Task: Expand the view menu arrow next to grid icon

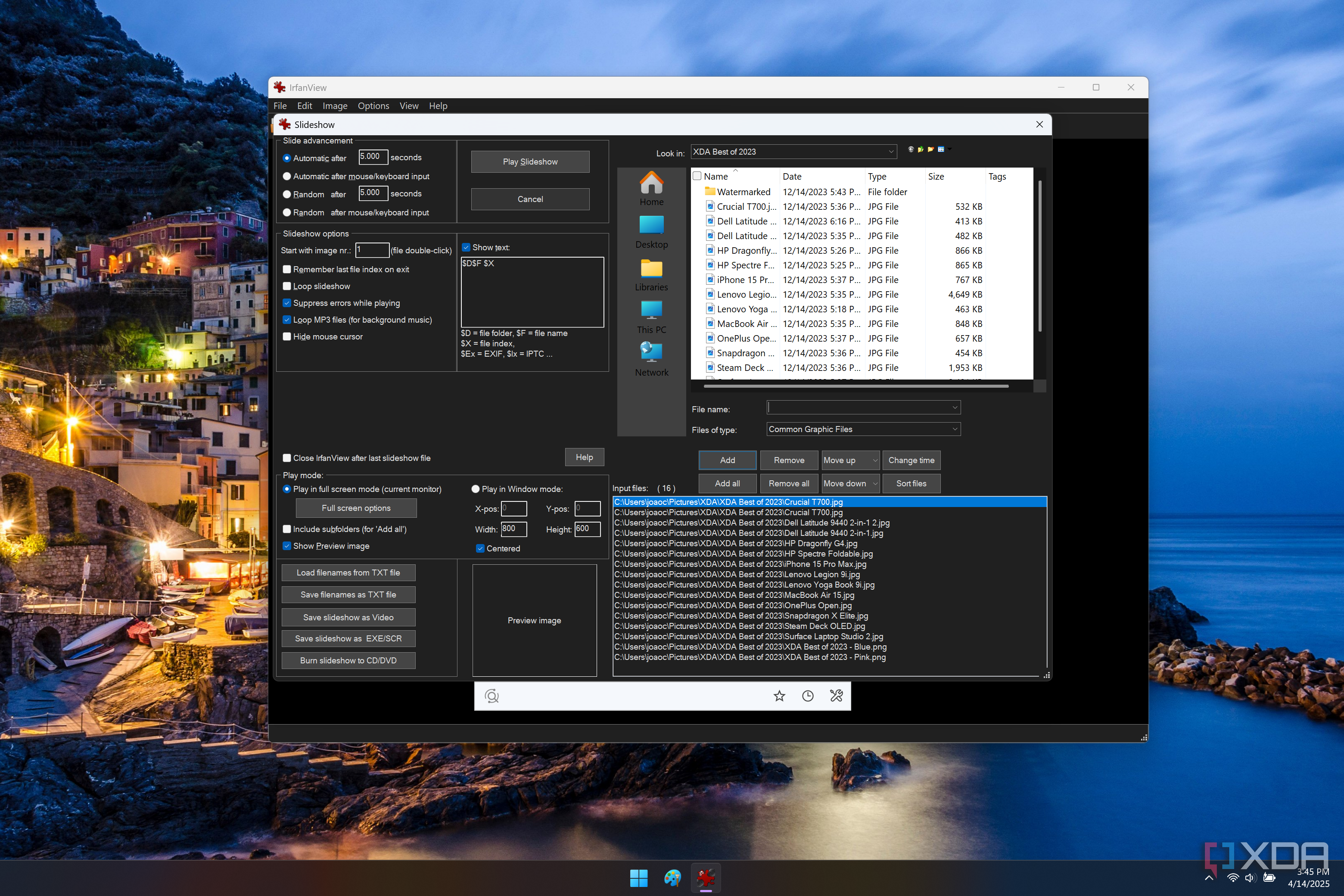Action: pos(949,150)
